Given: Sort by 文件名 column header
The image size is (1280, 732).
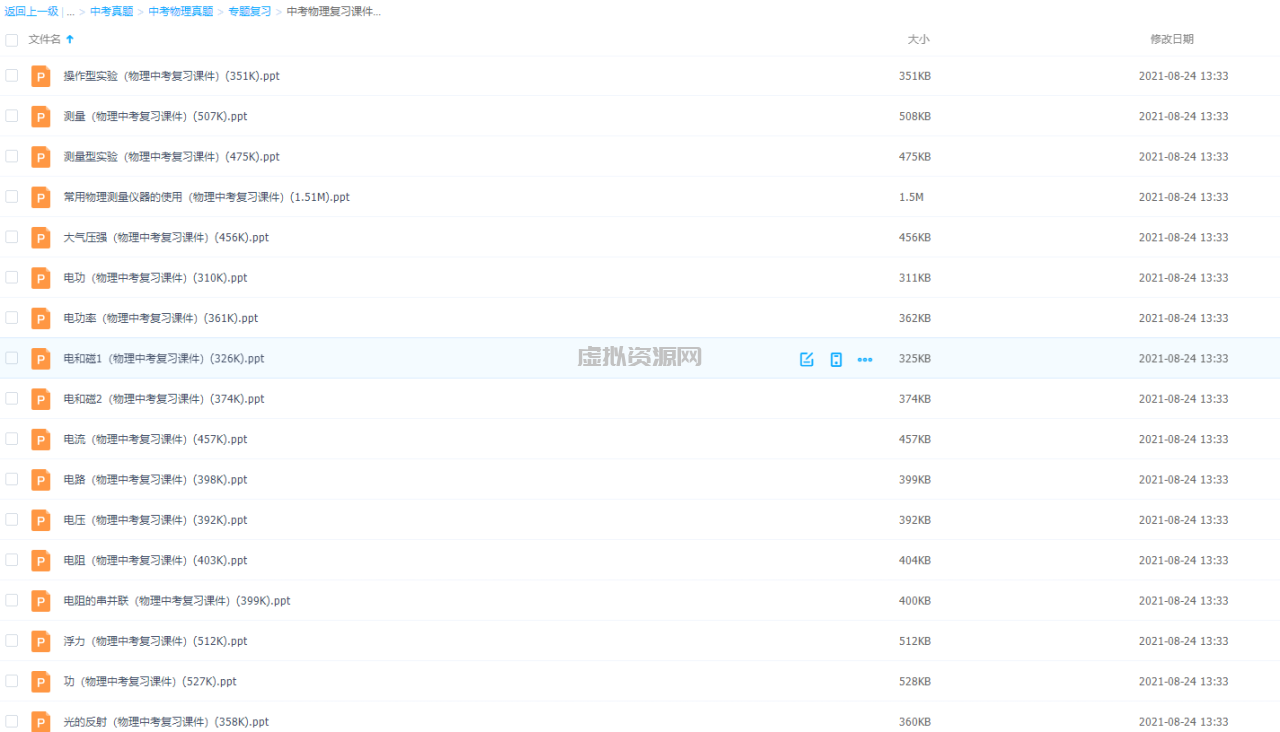Looking at the screenshot, I should click(44, 39).
